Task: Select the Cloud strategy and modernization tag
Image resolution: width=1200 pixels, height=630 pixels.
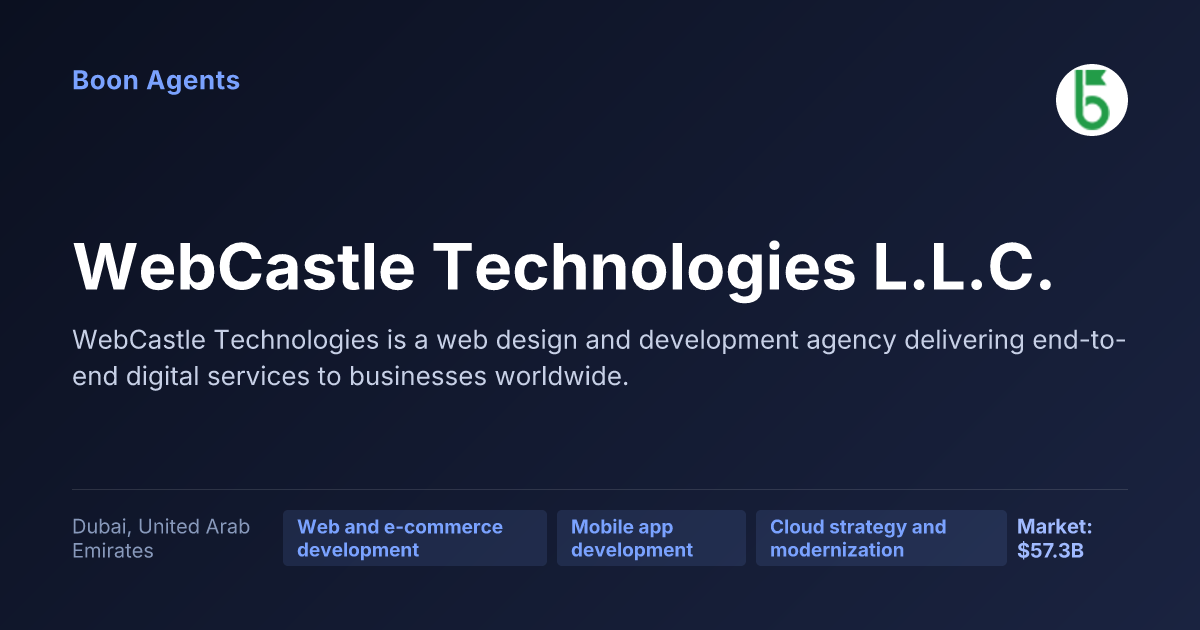Action: [881, 538]
